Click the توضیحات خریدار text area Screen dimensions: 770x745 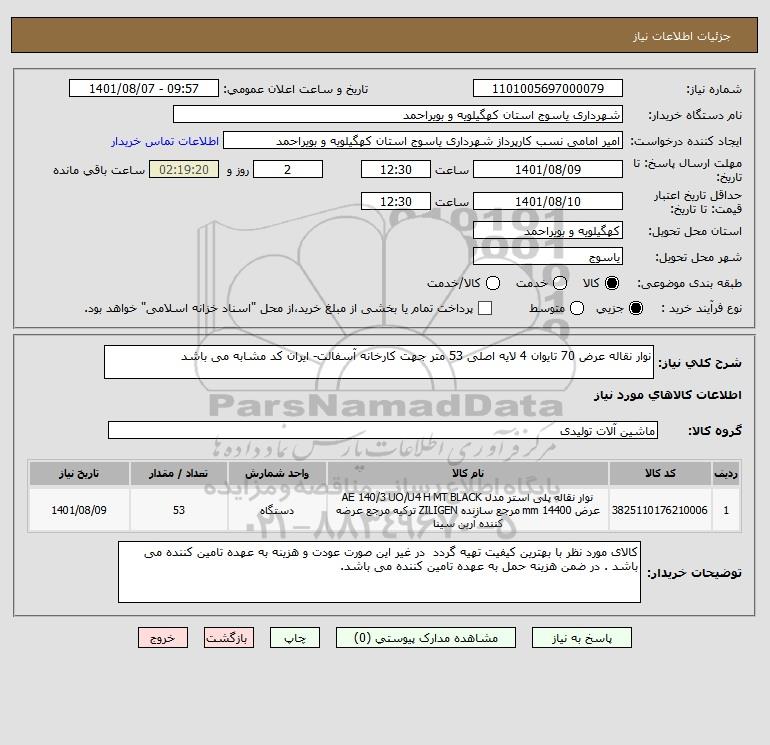click(379, 572)
